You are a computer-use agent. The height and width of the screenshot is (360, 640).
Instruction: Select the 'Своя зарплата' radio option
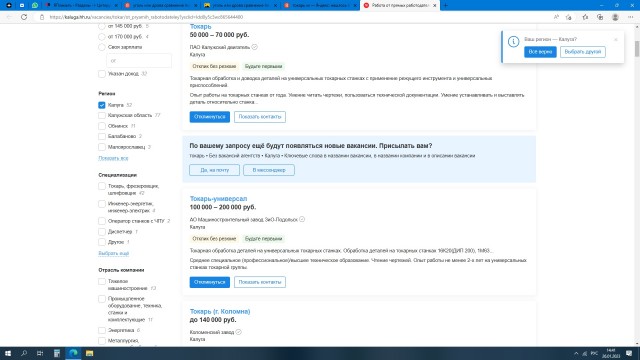click(x=102, y=47)
